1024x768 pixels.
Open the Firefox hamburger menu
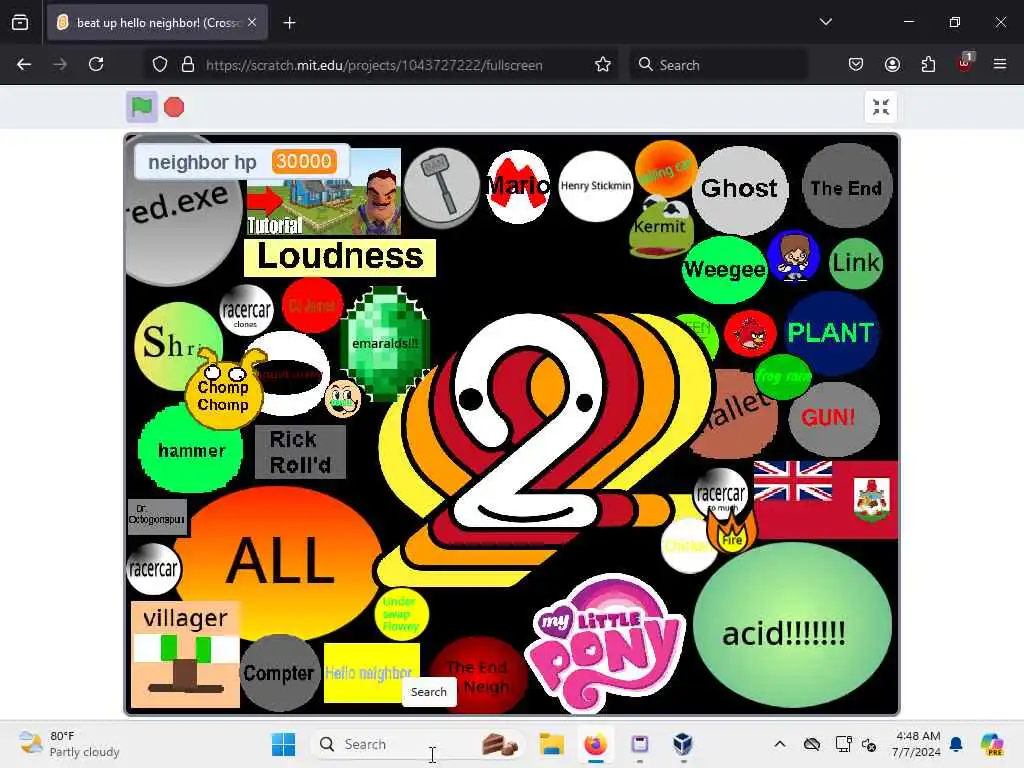coord(999,64)
